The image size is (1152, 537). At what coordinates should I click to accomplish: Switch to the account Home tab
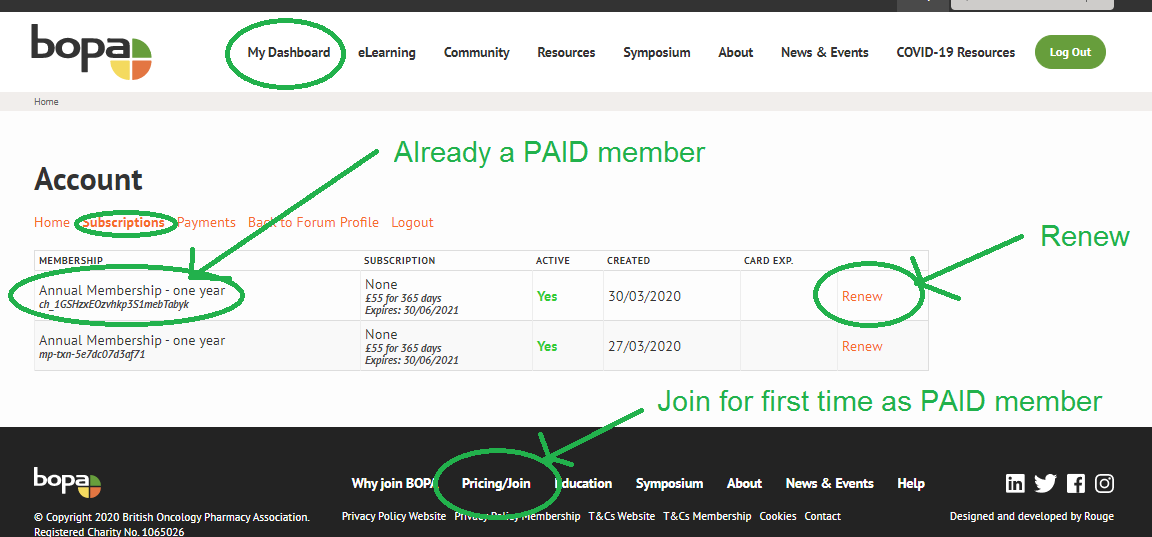point(51,222)
